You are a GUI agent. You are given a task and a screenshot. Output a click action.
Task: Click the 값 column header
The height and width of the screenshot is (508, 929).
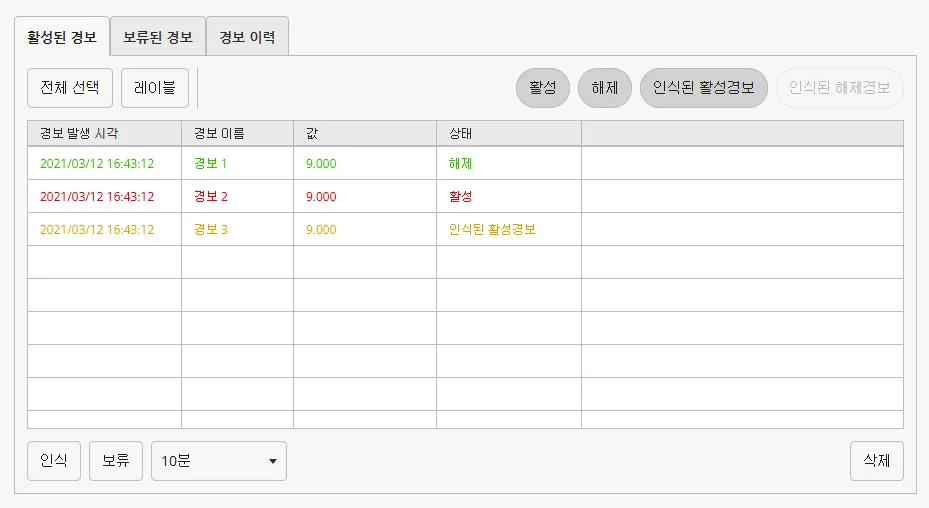[364, 133]
